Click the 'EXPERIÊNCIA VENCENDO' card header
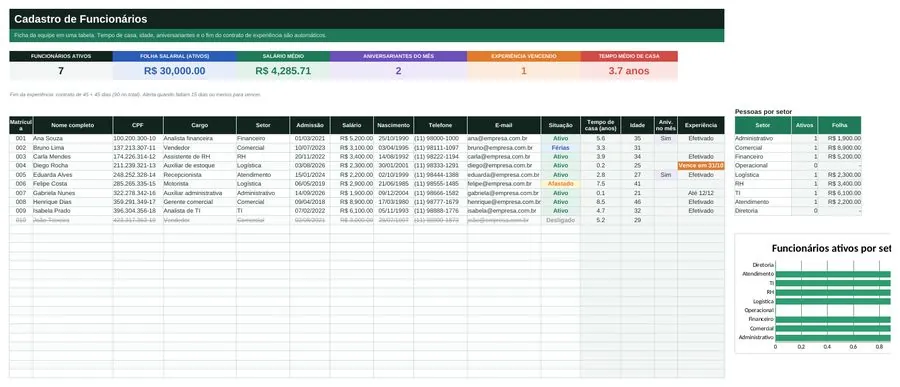 tap(524, 56)
